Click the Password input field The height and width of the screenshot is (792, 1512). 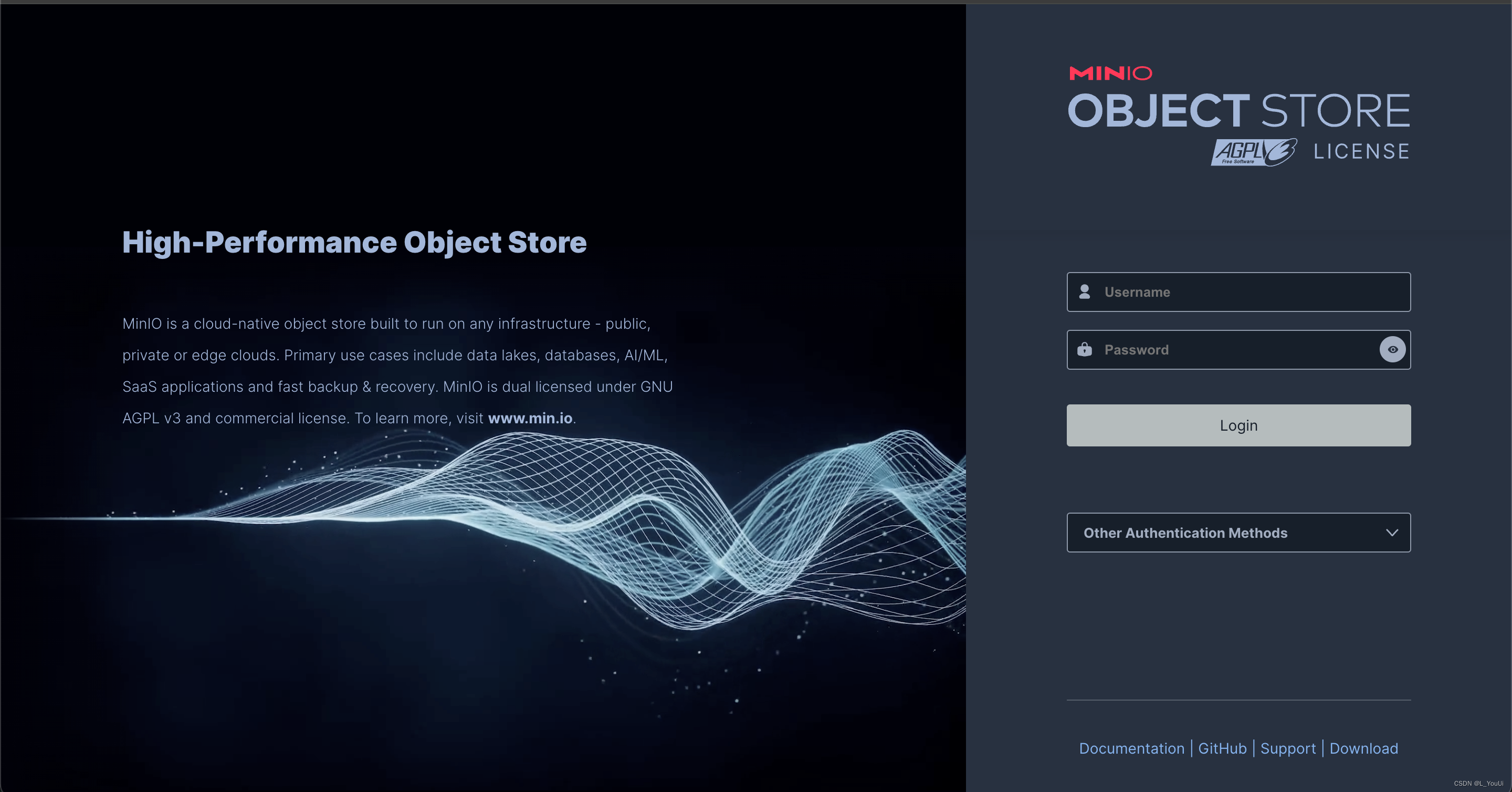1233,350
